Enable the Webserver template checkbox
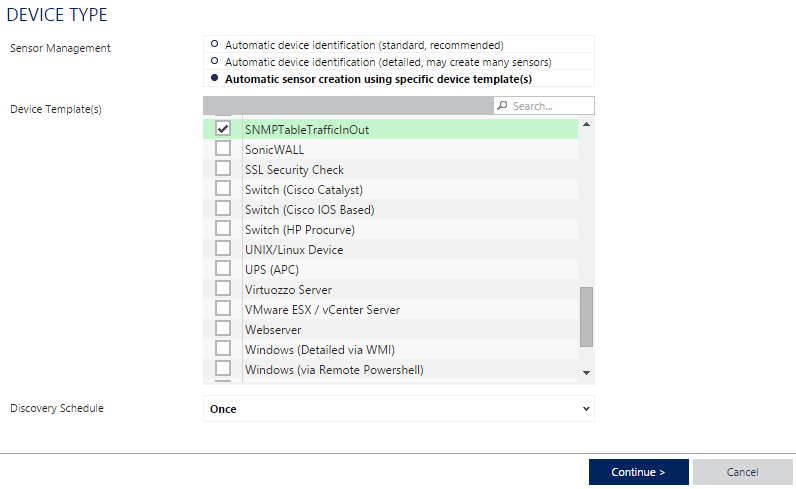 [222, 329]
